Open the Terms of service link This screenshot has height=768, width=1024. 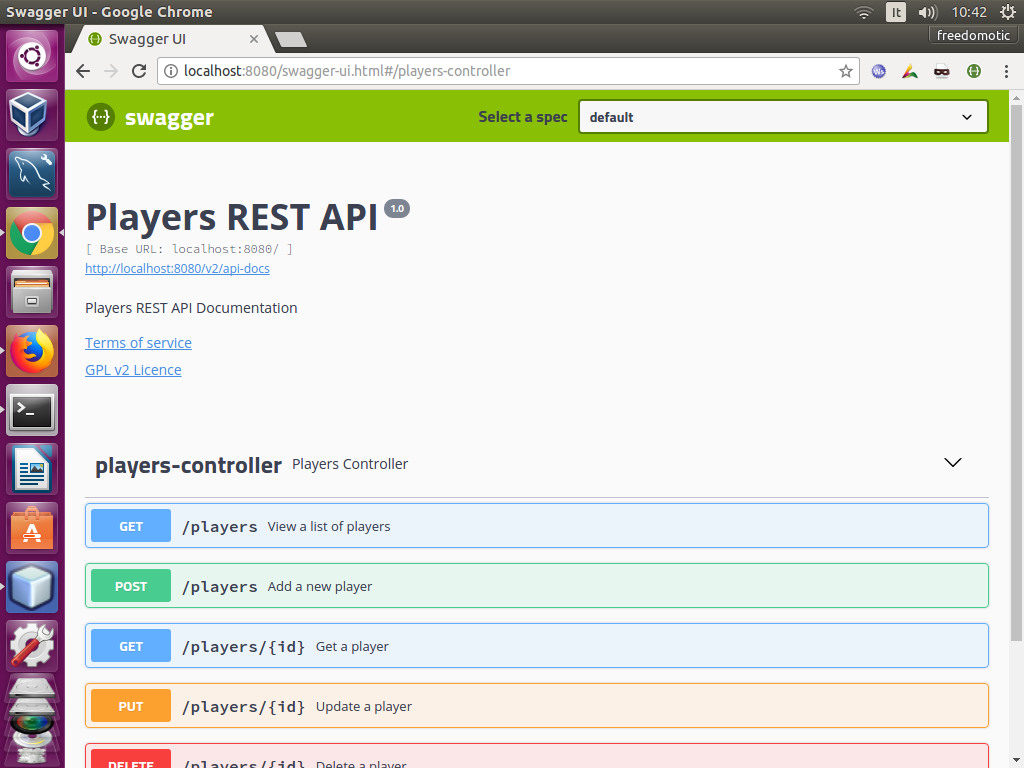point(138,343)
